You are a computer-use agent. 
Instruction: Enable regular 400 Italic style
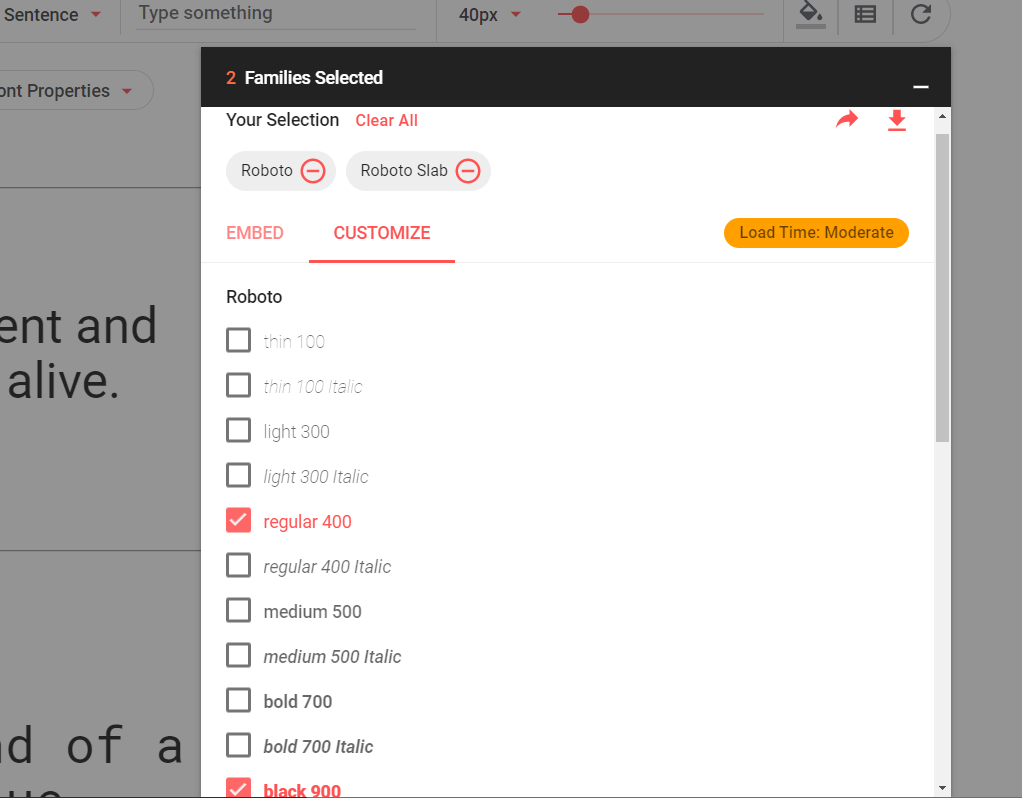click(239, 565)
